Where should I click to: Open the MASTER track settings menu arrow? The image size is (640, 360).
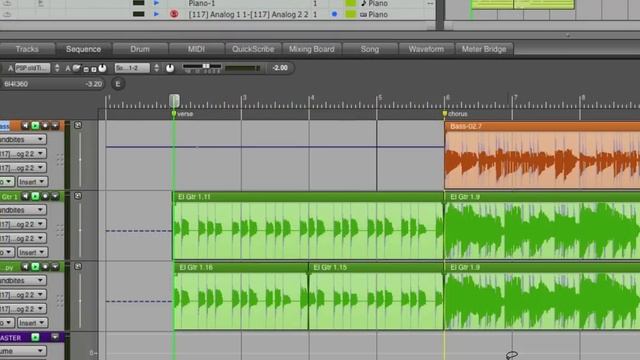tap(55, 337)
